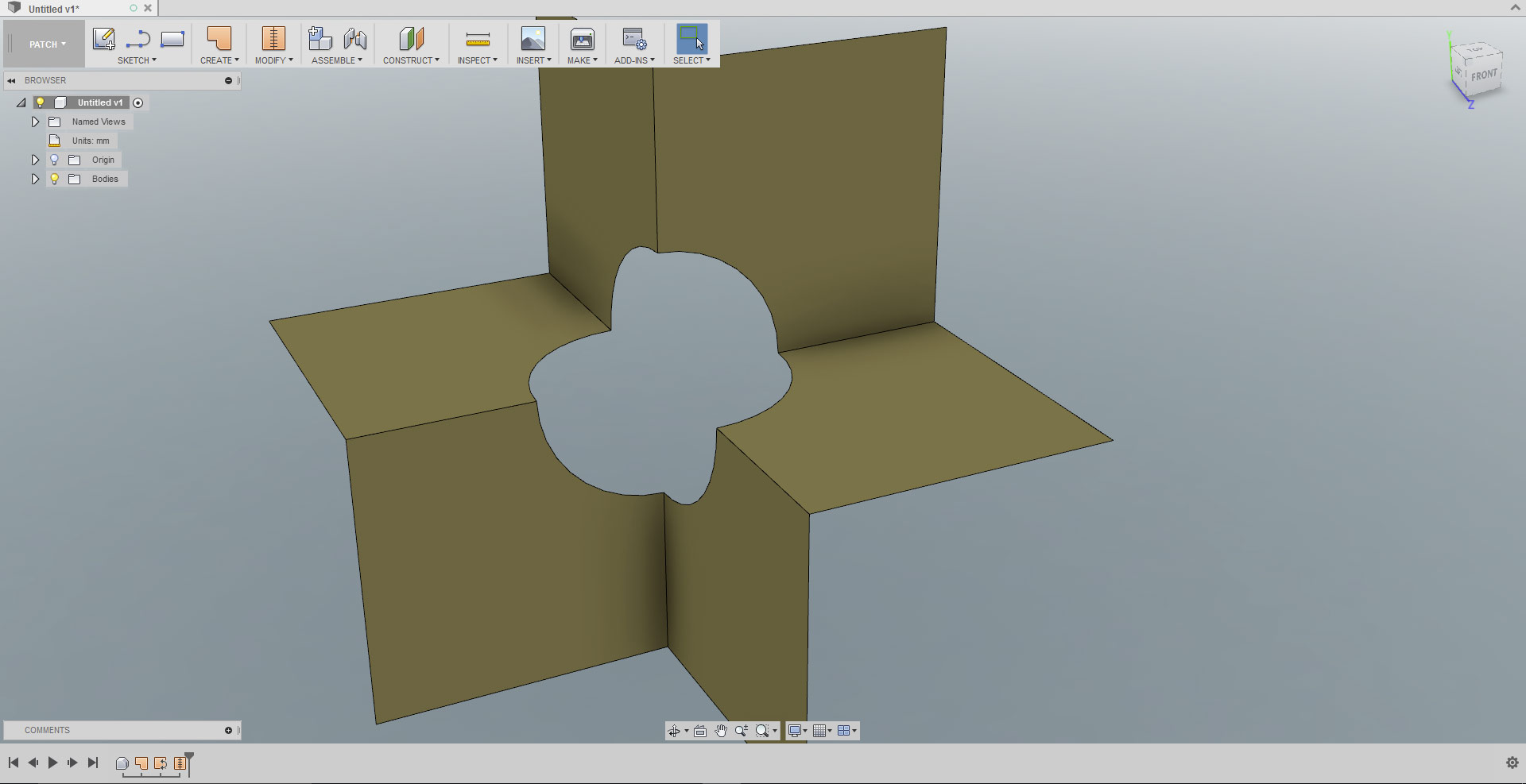Play the design timeline forward
Viewport: 1526px width, 784px height.
tap(52, 762)
